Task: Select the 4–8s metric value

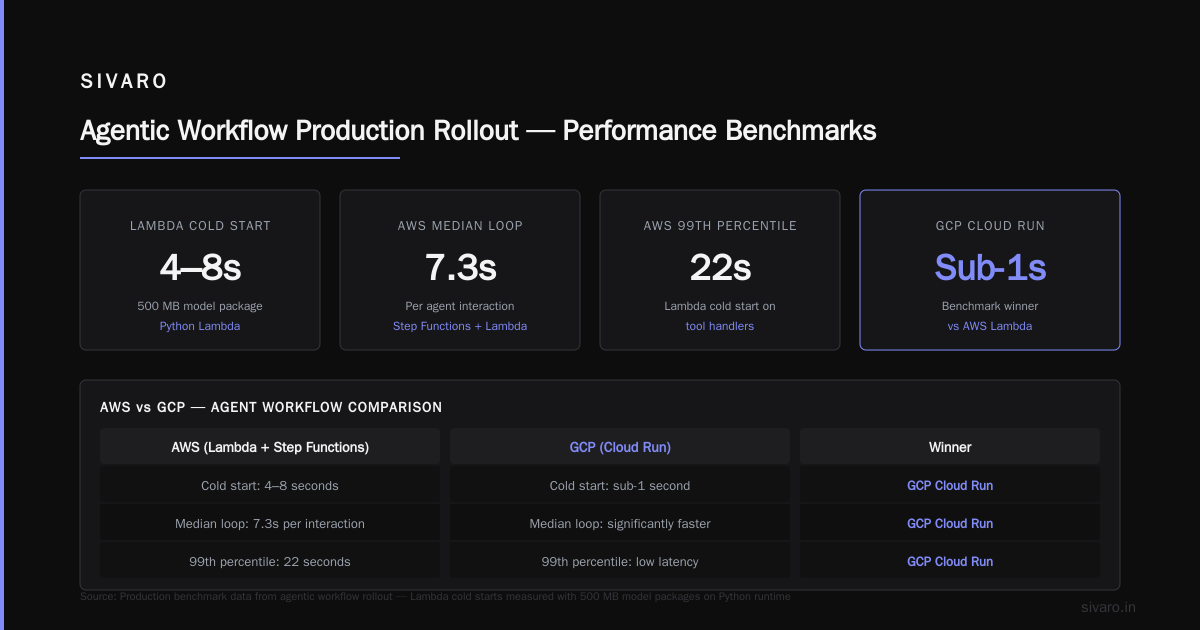Action: [x=200, y=267]
